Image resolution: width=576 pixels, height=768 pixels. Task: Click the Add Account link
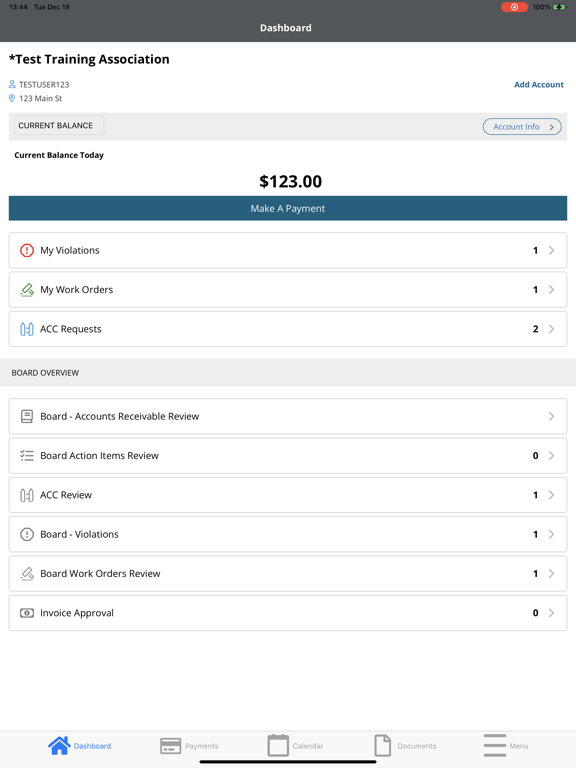539,85
